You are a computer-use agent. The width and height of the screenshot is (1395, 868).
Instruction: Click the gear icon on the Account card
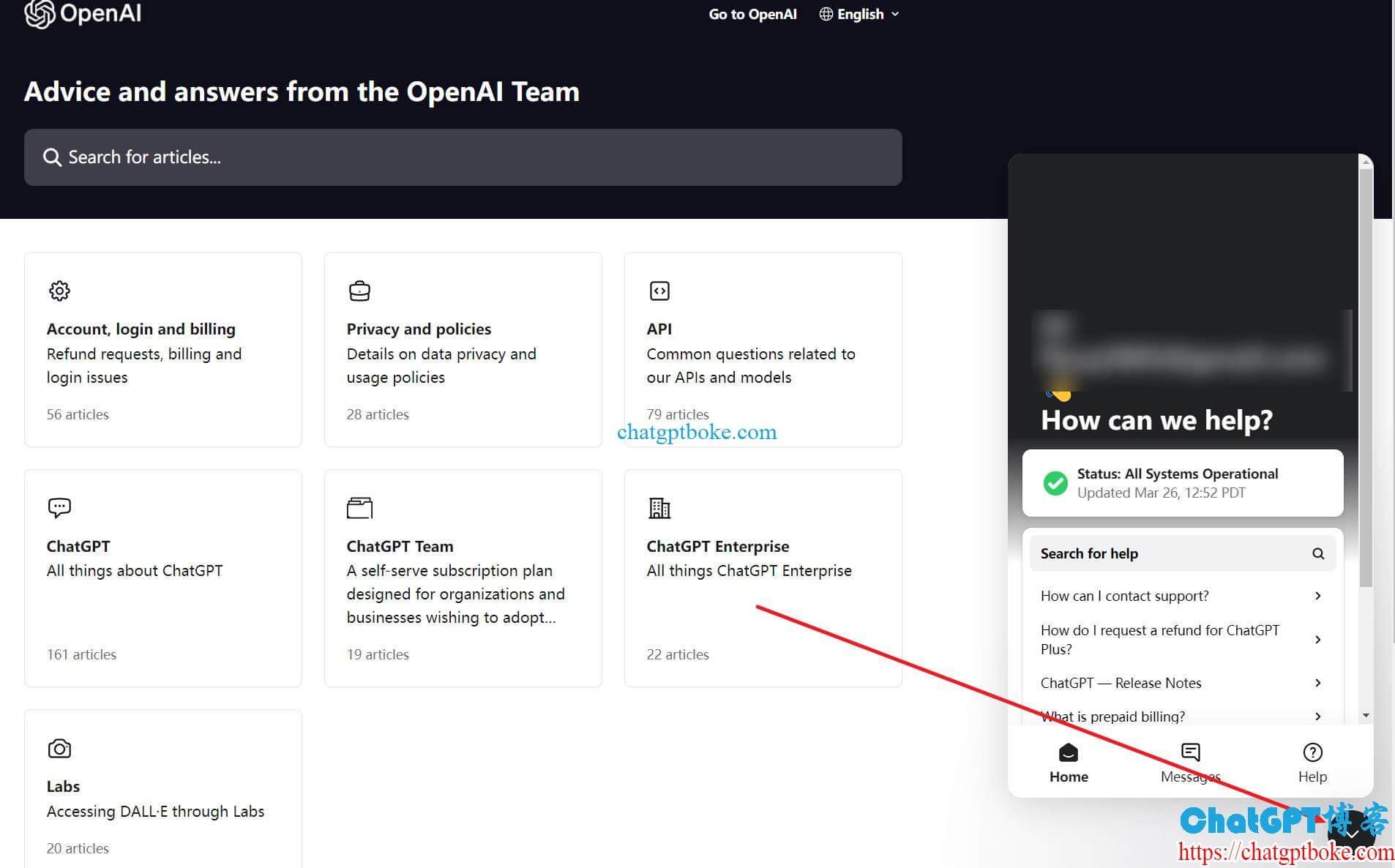[59, 291]
